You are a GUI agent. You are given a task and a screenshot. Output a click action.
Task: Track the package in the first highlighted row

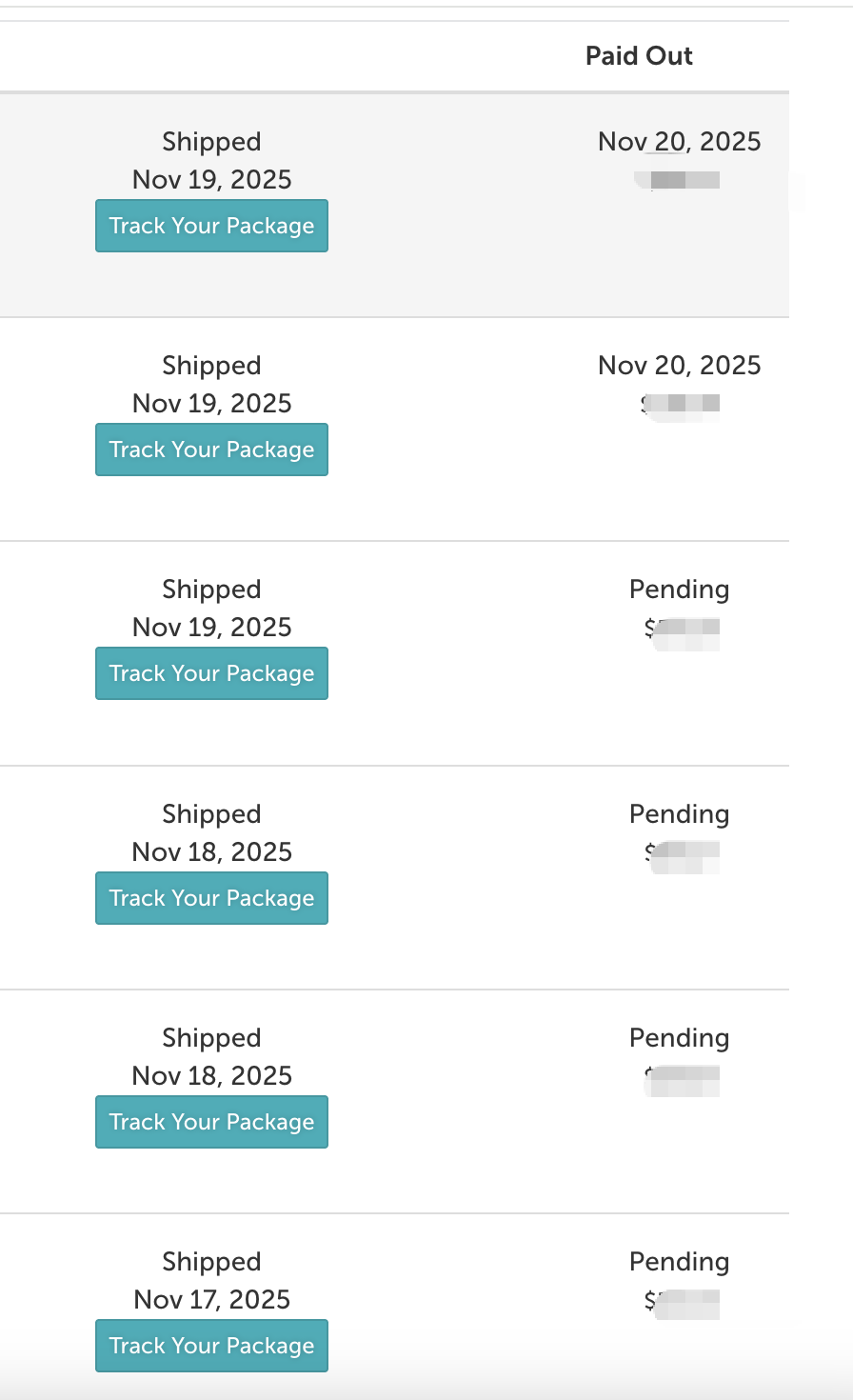point(211,226)
